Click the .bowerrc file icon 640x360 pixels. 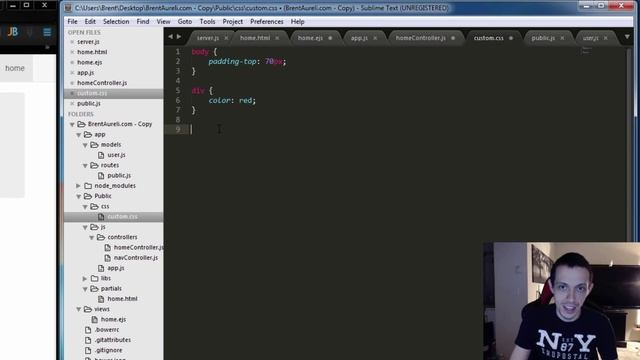[x=88, y=330]
